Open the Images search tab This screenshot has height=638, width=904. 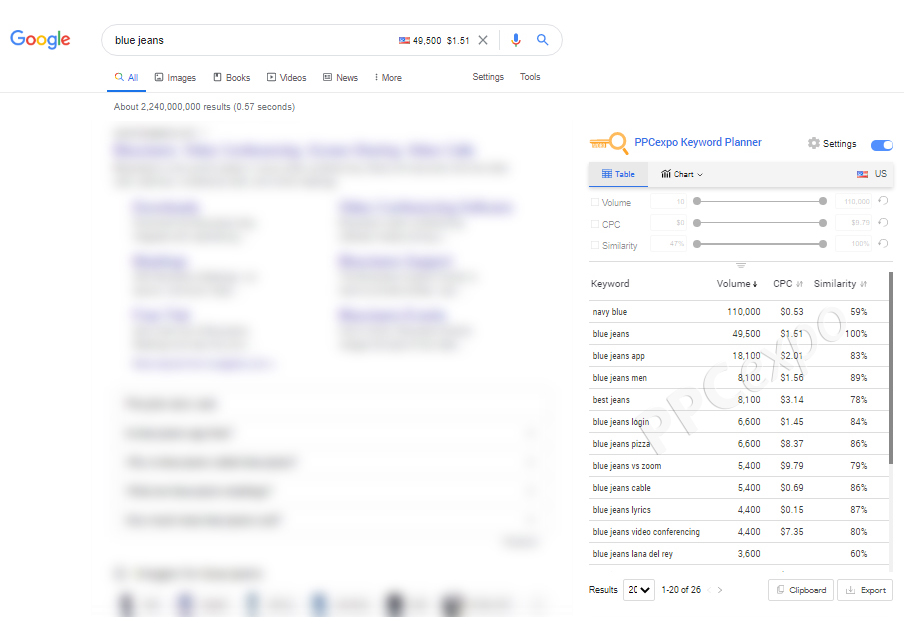[175, 77]
